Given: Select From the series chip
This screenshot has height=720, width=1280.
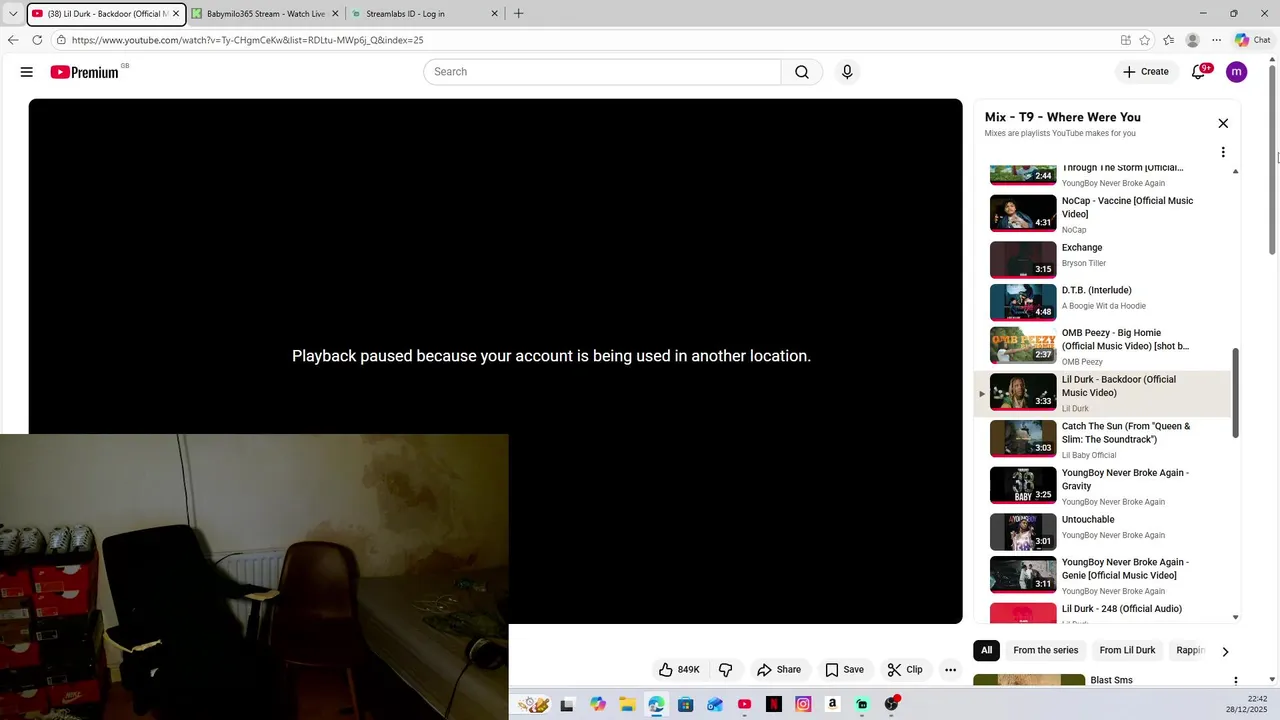Looking at the screenshot, I should (x=1045, y=650).
